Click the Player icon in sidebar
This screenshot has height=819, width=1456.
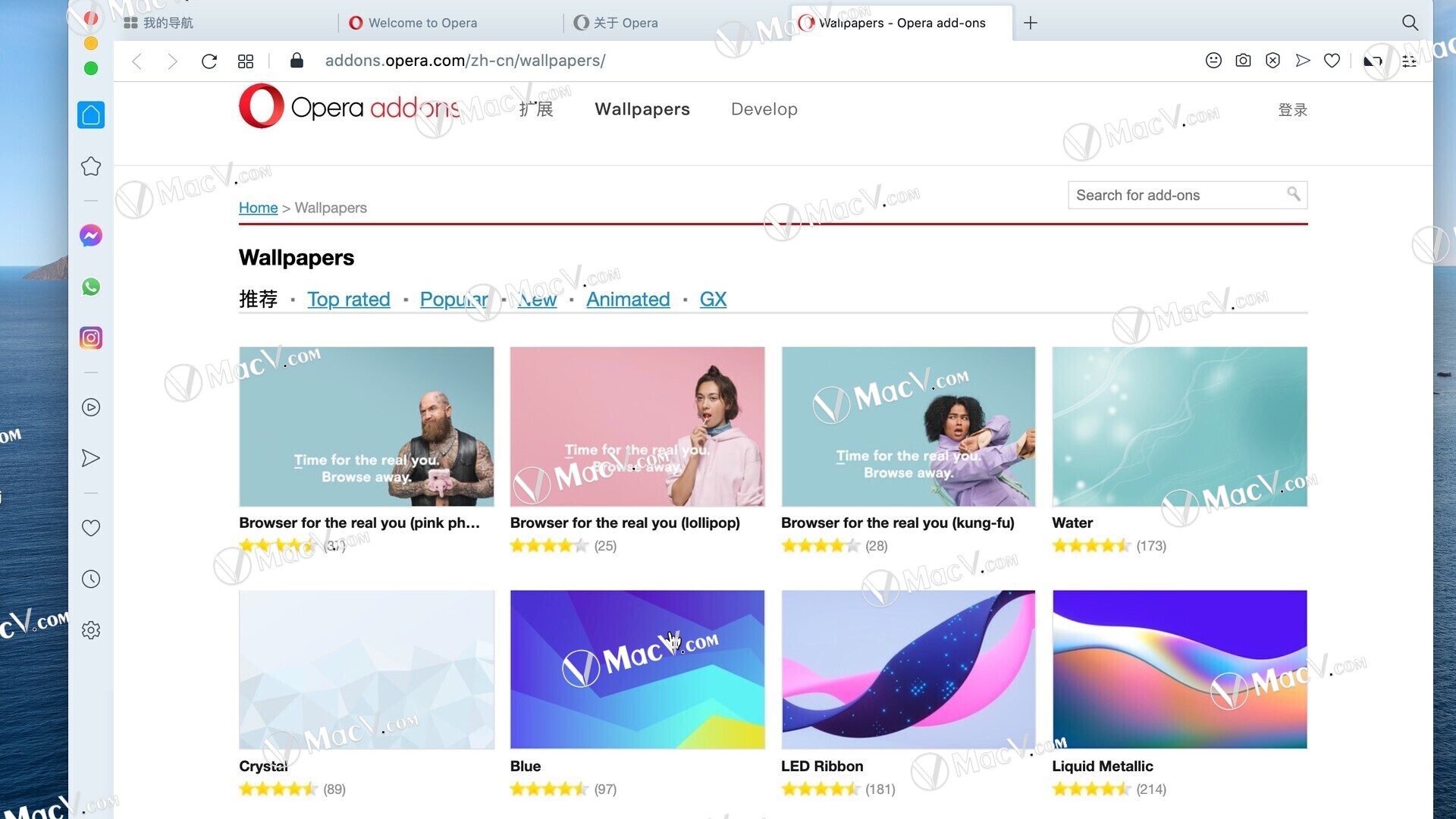click(x=91, y=407)
